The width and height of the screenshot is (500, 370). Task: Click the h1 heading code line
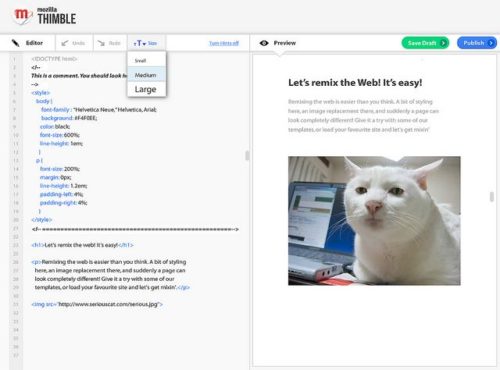pyautogui.click(x=82, y=245)
